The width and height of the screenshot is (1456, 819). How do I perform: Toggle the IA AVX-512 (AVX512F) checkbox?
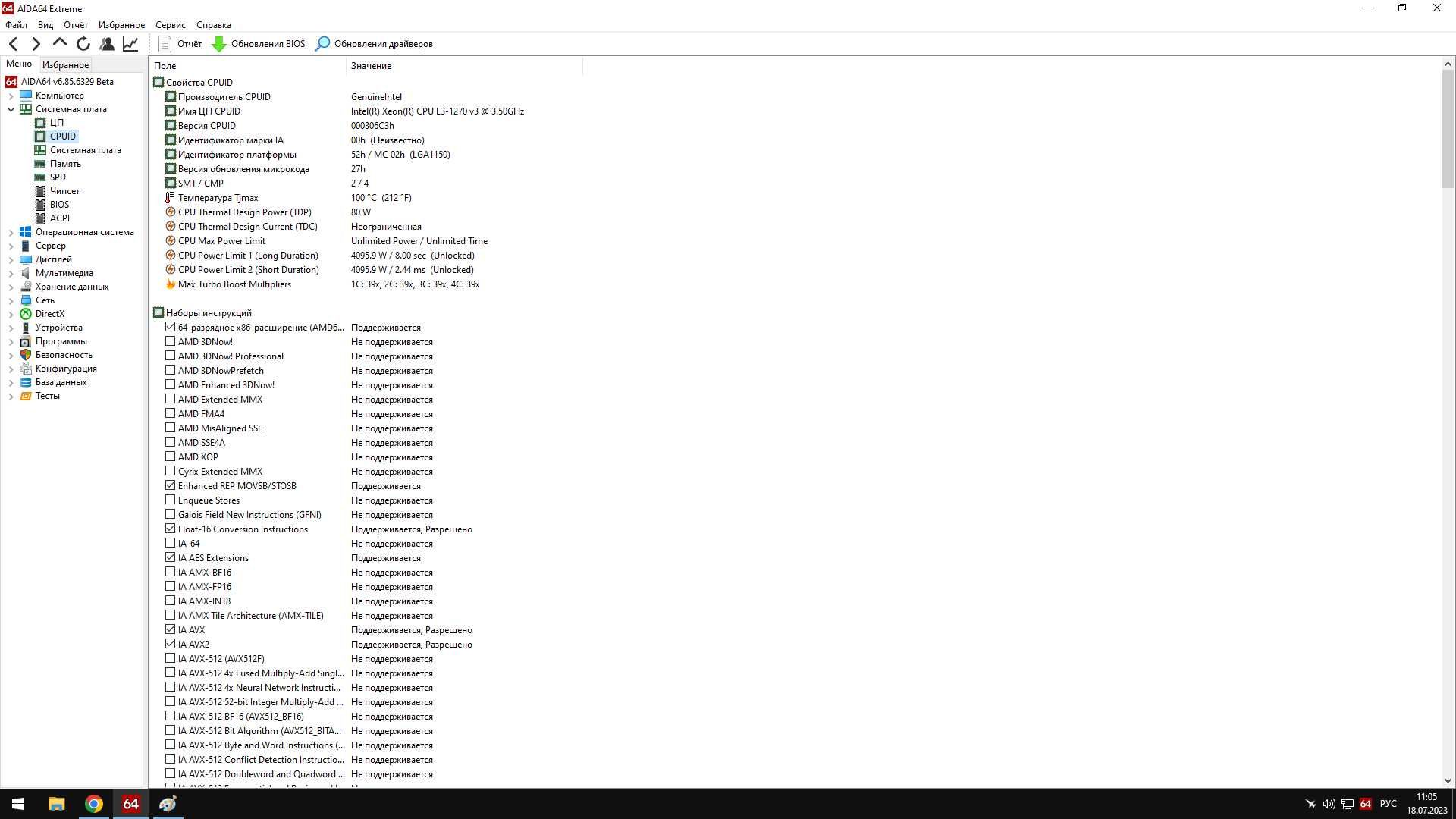[170, 659]
